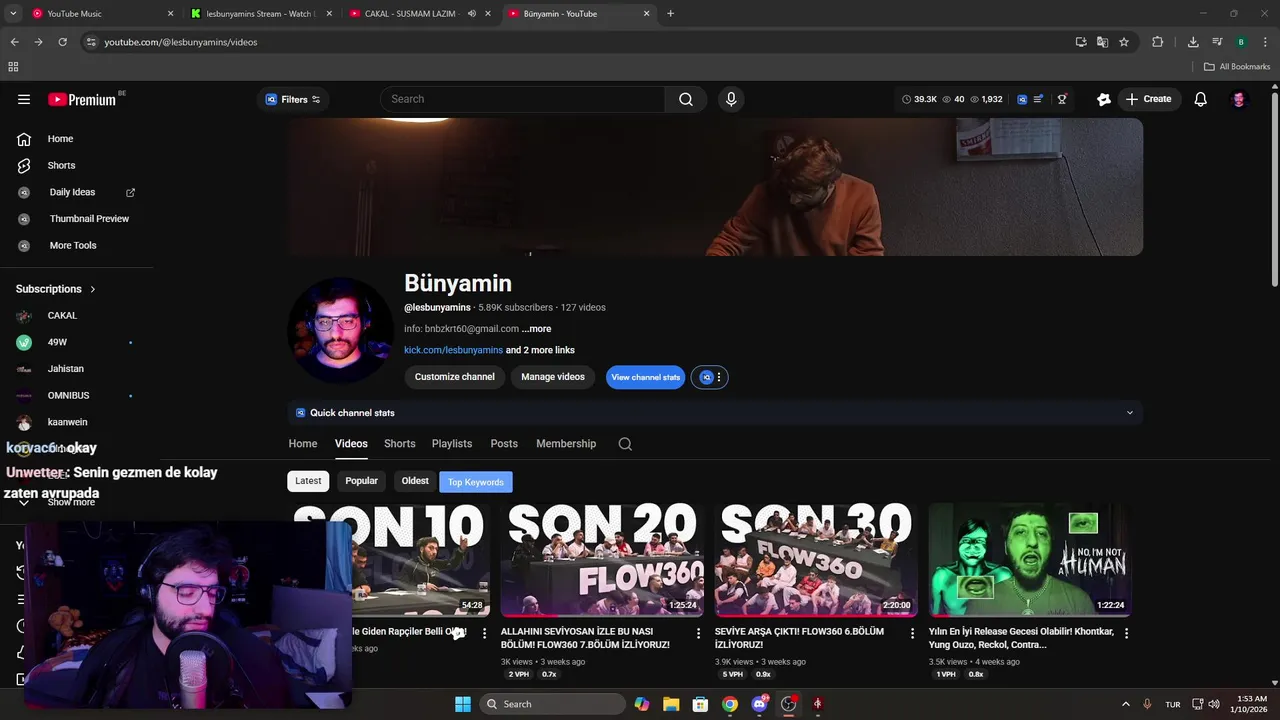This screenshot has height=720, width=1280.
Task: Mute the CAKAL - SUSMAM LAZIM tab audio
Action: tap(472, 14)
